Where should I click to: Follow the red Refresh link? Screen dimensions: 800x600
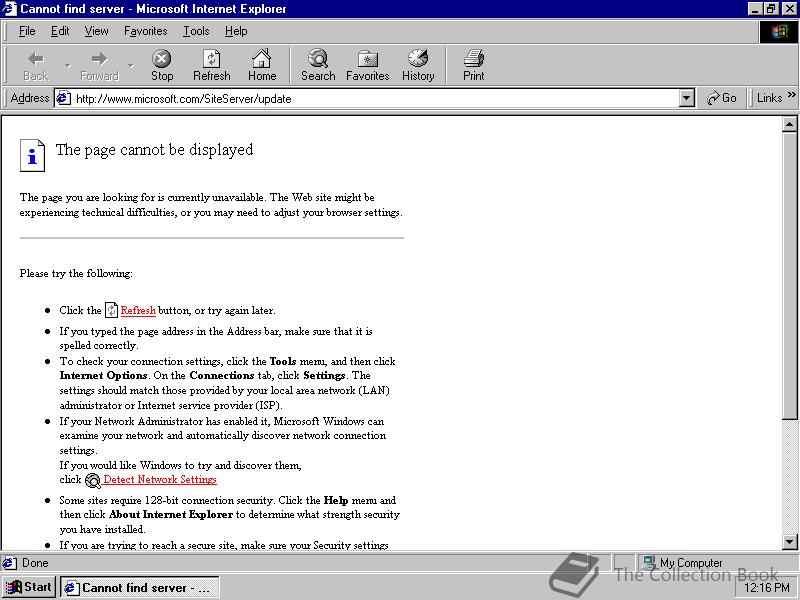tap(138, 310)
